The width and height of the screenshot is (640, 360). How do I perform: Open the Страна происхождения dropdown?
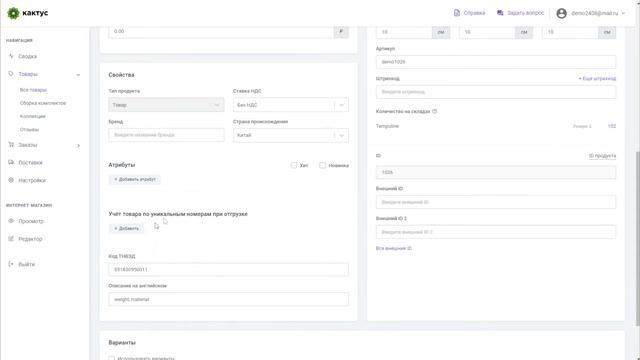click(x=291, y=135)
